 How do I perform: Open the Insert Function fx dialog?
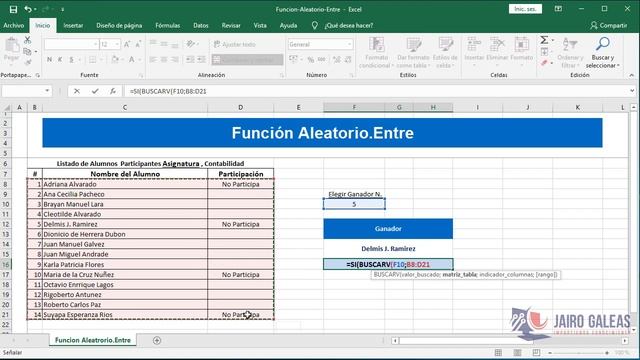pos(113,91)
